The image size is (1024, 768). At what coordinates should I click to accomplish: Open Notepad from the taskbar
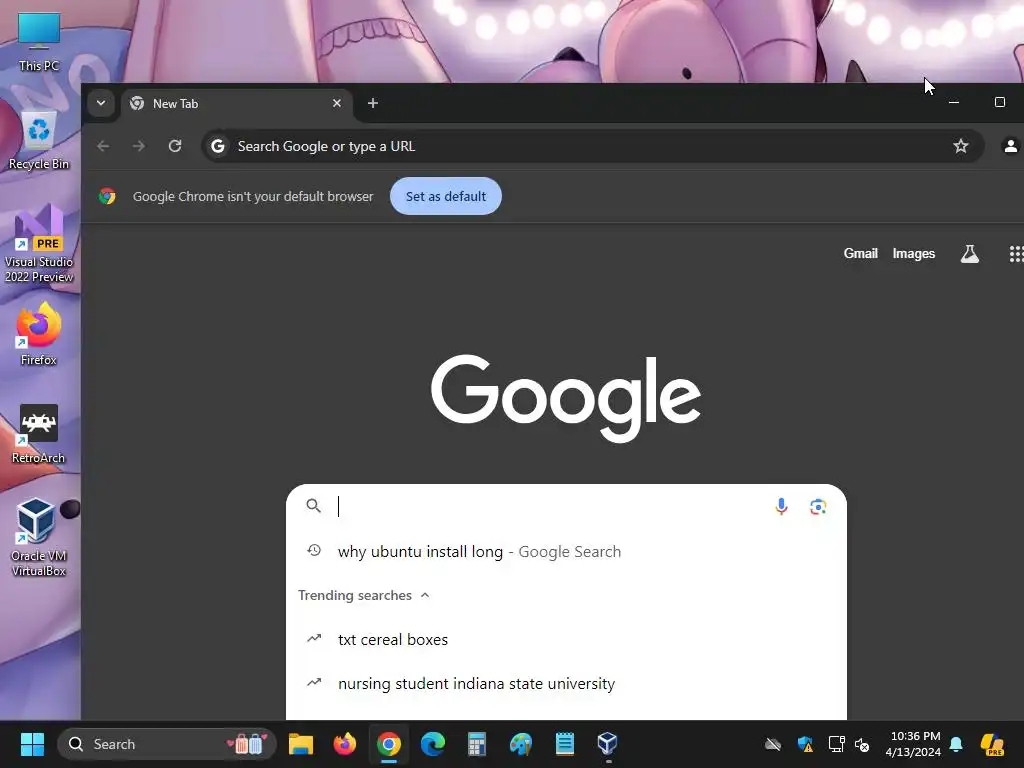pyautogui.click(x=564, y=744)
